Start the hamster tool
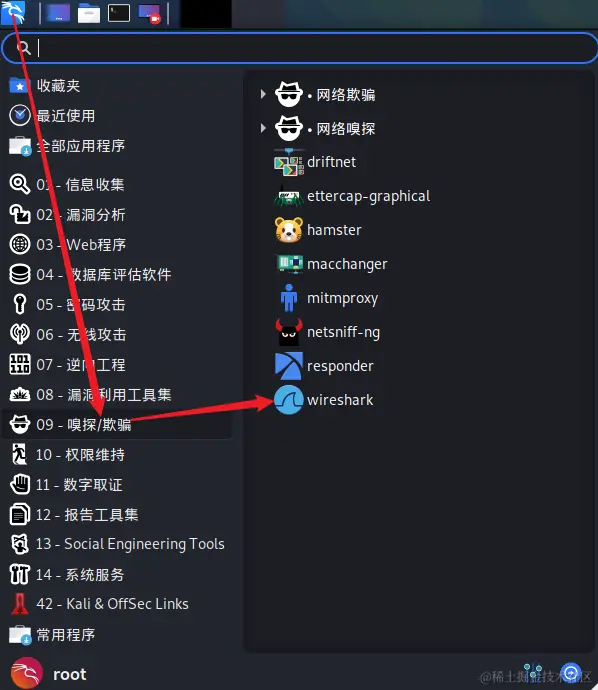 [x=318, y=230]
